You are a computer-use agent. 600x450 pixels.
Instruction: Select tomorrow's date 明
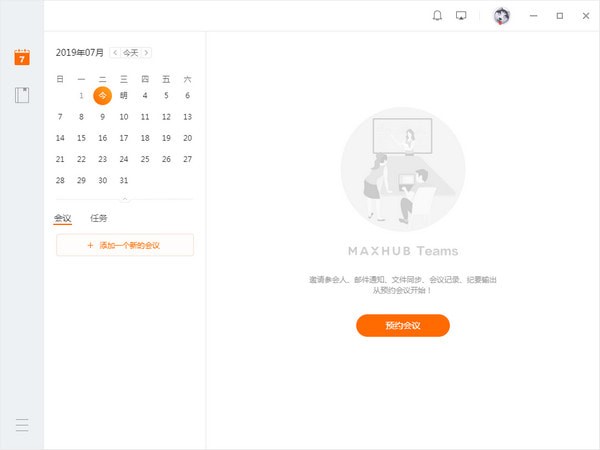pyautogui.click(x=124, y=95)
